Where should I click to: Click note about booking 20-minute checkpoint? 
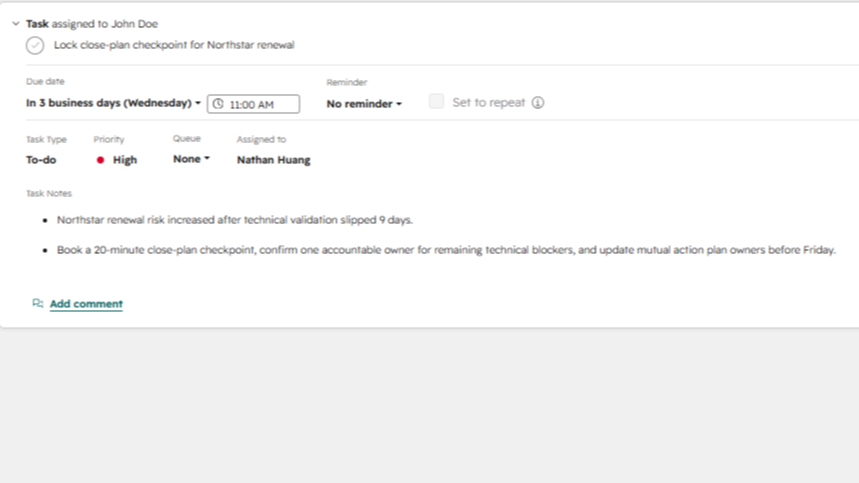446,250
